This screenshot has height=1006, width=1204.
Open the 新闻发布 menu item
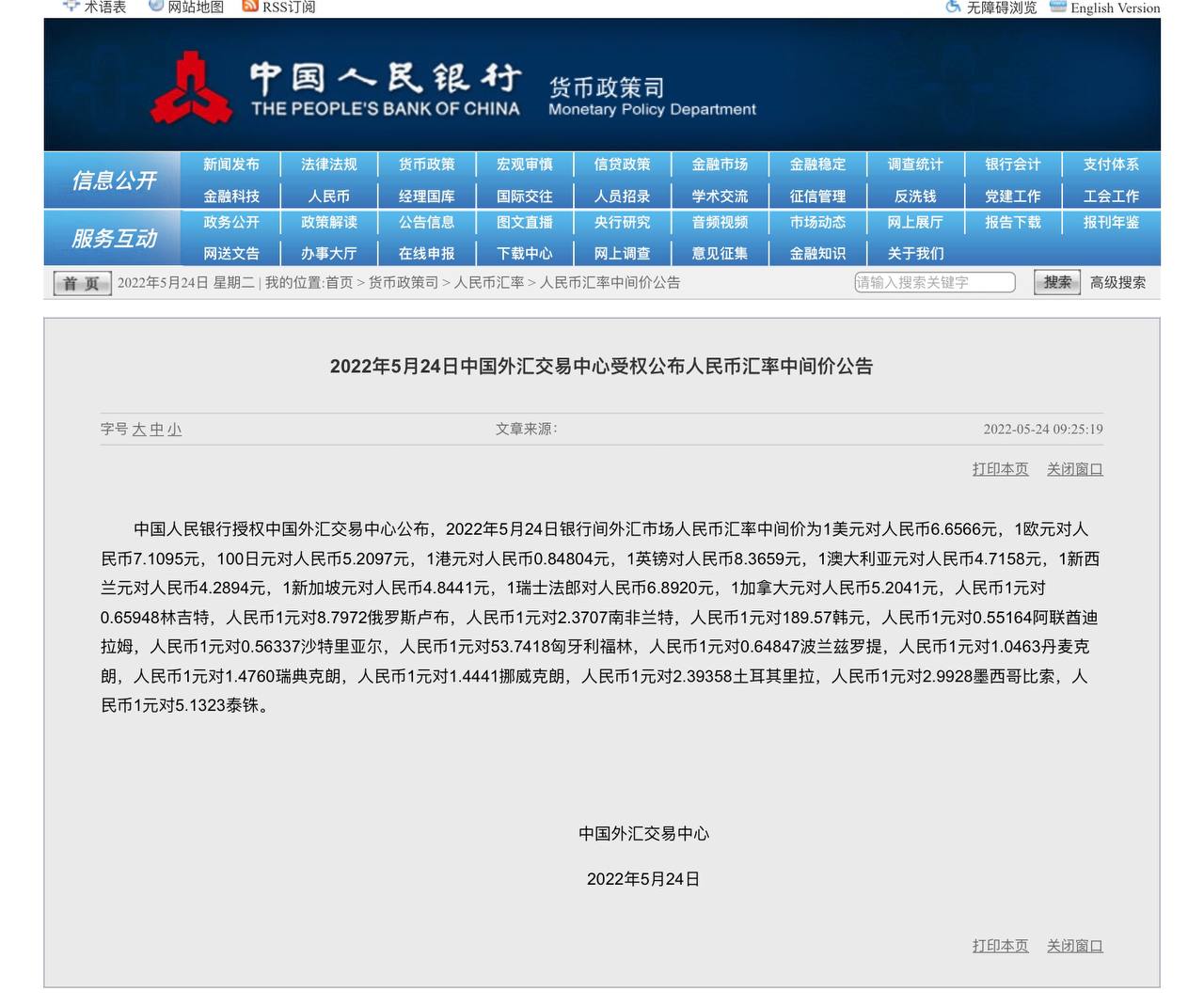[x=230, y=165]
